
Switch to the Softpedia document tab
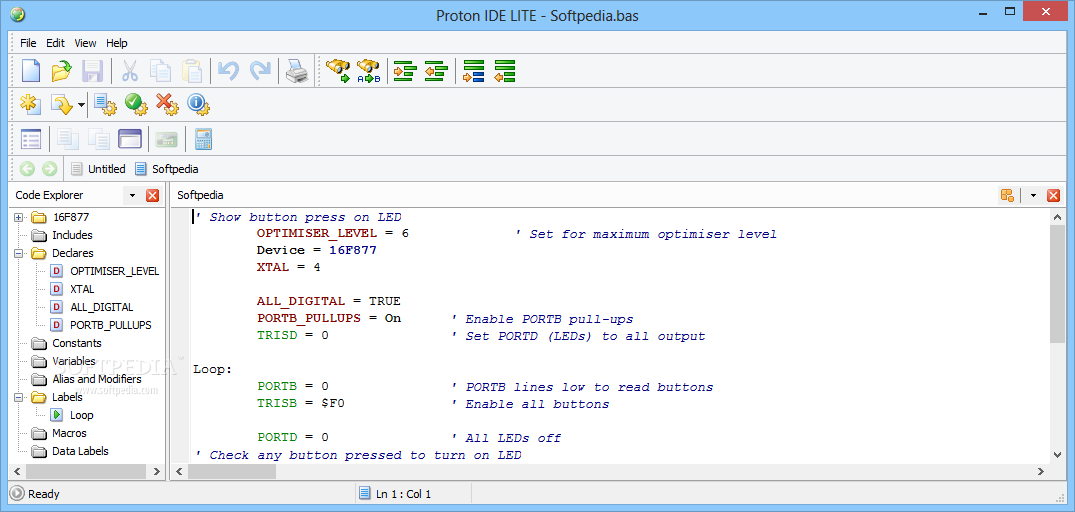click(x=167, y=169)
